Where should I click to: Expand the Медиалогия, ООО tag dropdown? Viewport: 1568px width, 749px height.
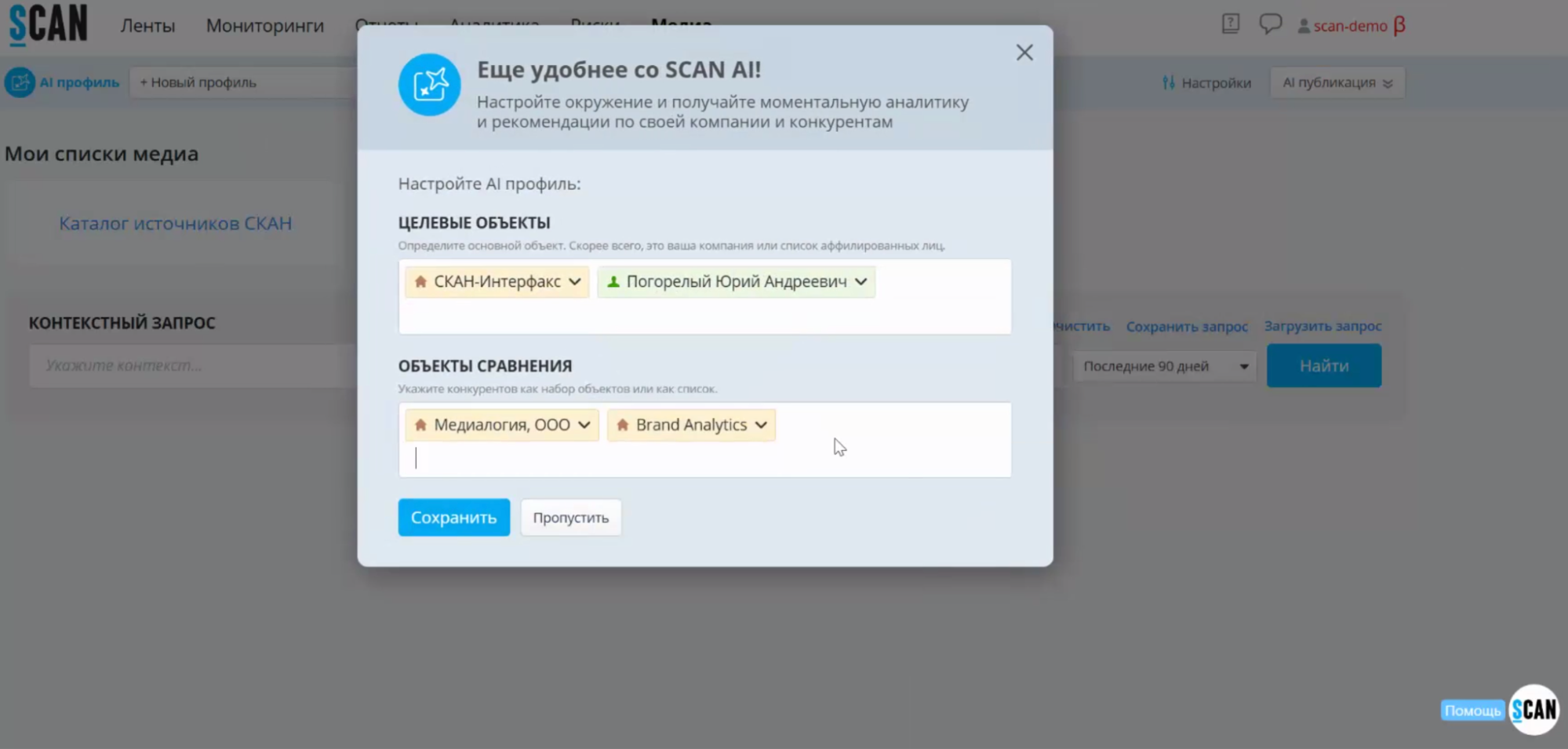pos(584,425)
